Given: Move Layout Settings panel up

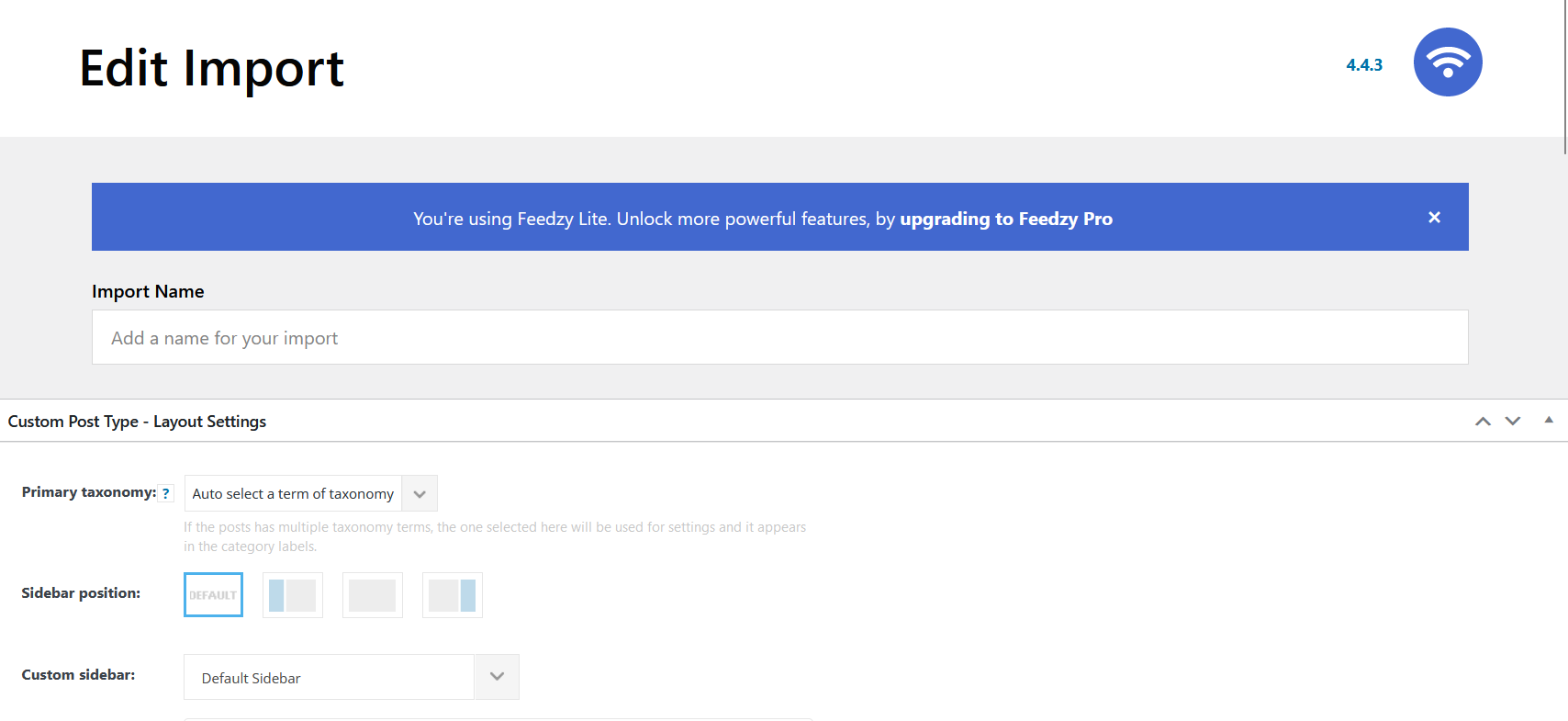Looking at the screenshot, I should (1483, 421).
